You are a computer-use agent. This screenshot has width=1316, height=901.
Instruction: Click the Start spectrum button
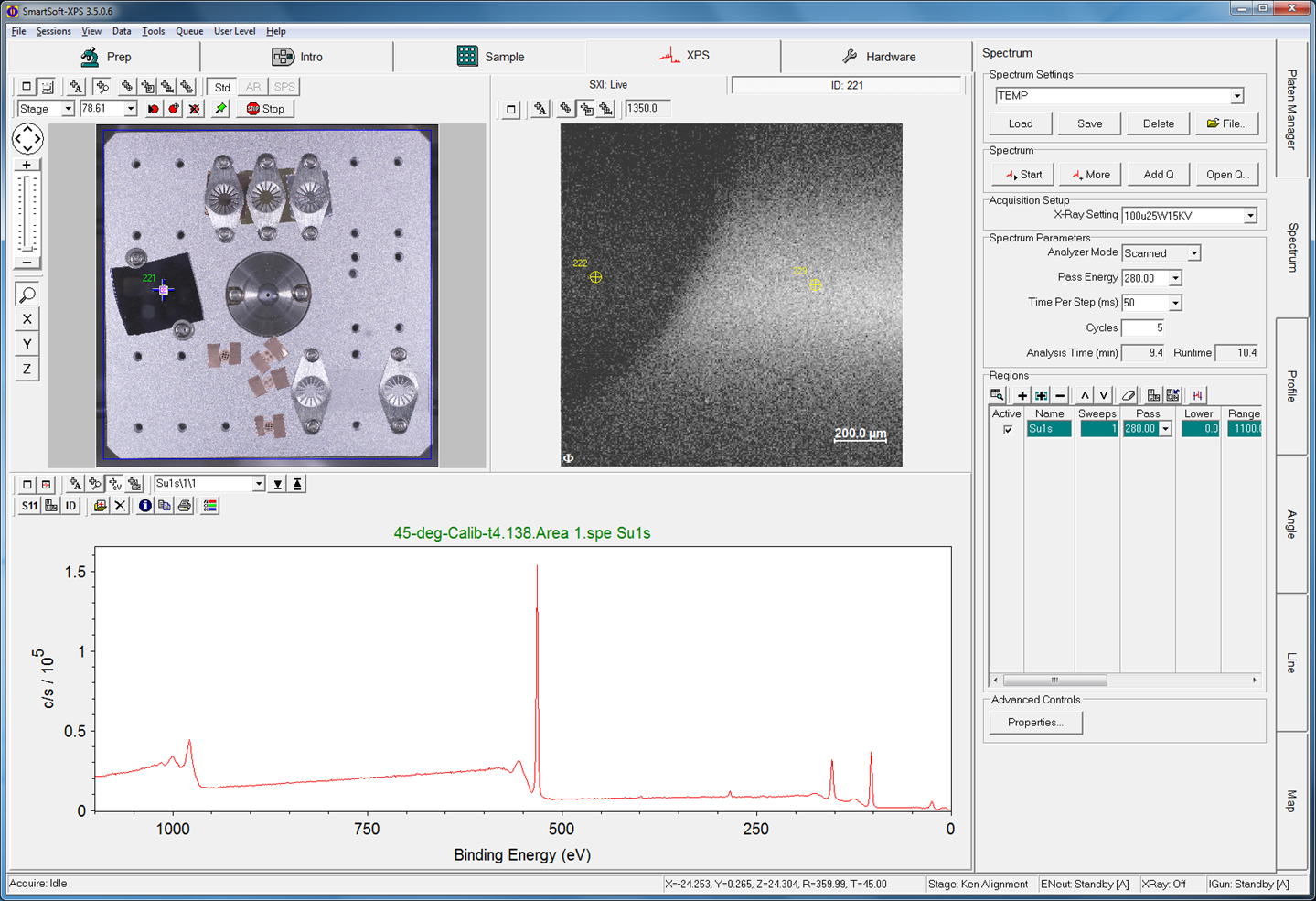pyautogui.click(x=1023, y=175)
